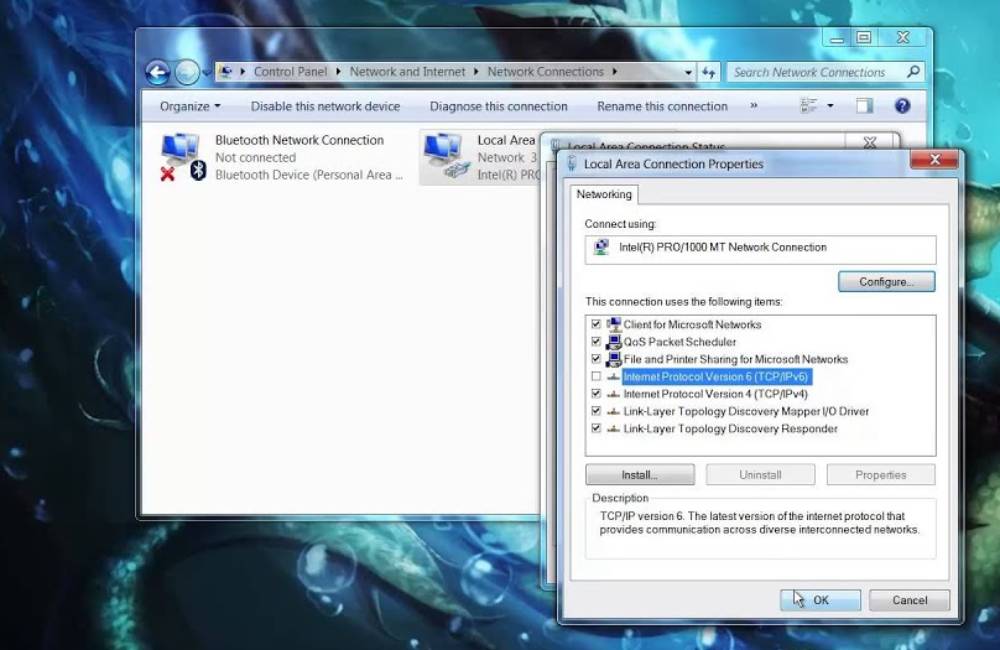The height and width of the screenshot is (650, 1000).
Task: Uncheck Internet Protocol Version 4 (TCP/IPv4)
Action: 596,394
